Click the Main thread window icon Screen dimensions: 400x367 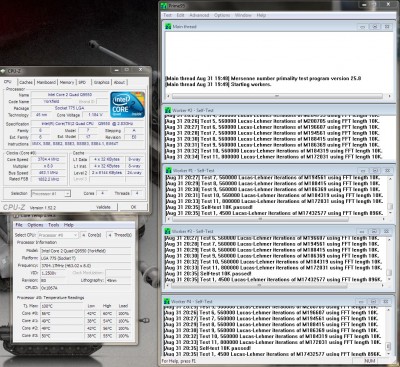tap(169, 26)
